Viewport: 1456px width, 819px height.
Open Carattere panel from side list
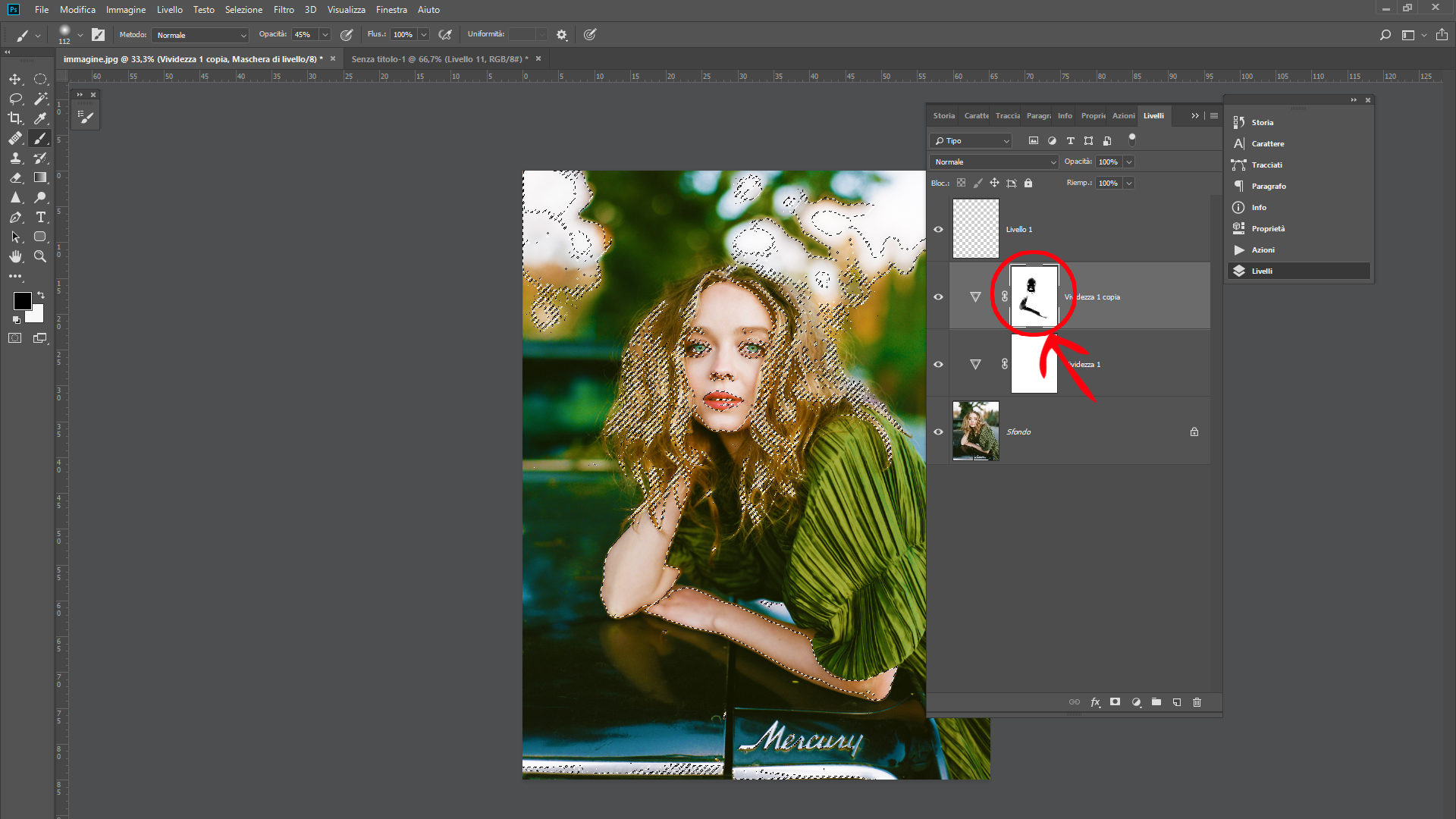click(1267, 143)
